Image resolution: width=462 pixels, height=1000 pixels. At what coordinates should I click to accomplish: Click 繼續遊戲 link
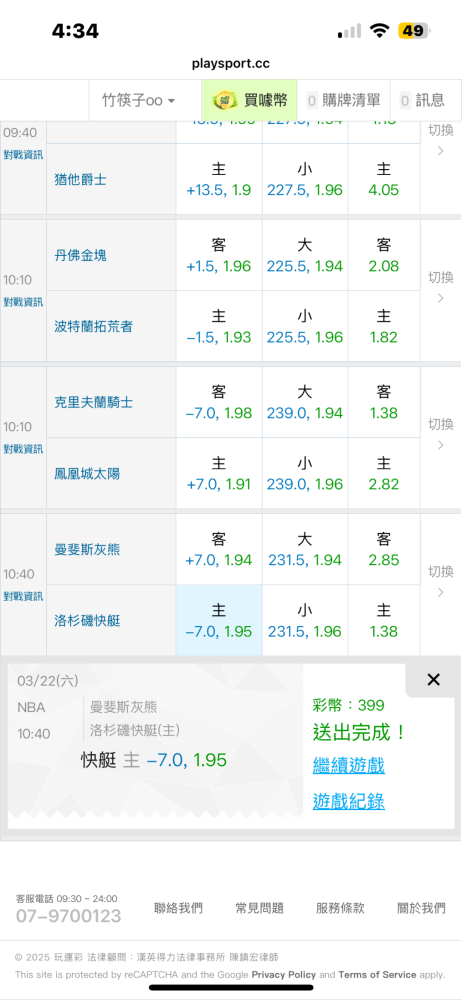coord(348,765)
